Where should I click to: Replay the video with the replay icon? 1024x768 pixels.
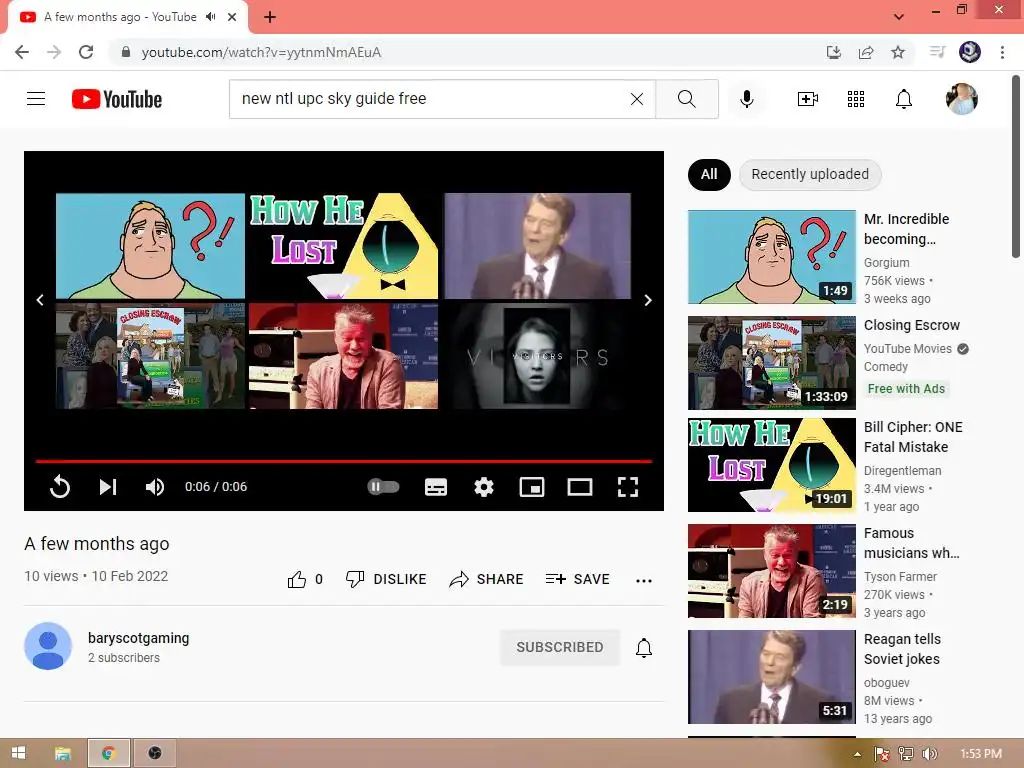[60, 487]
